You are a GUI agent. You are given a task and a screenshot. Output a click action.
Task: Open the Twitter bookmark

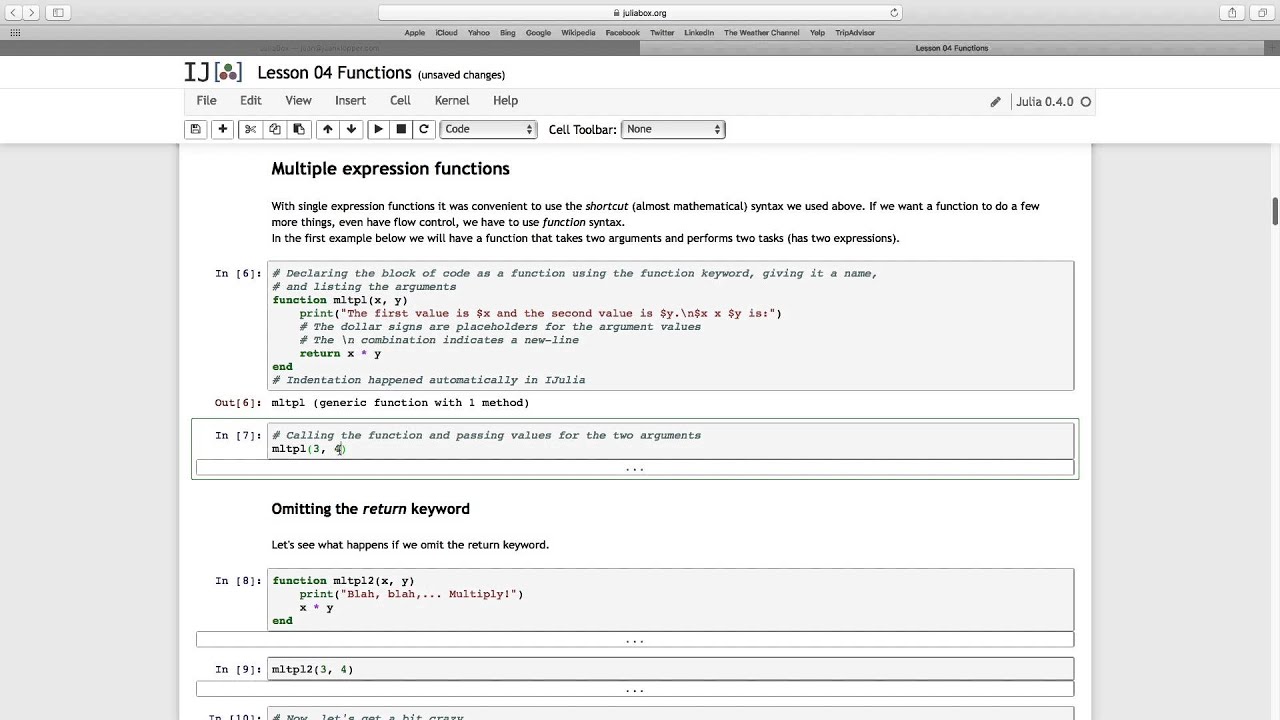(x=661, y=33)
